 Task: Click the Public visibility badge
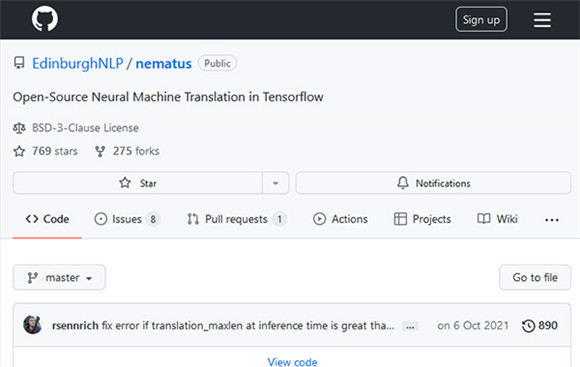[218, 63]
